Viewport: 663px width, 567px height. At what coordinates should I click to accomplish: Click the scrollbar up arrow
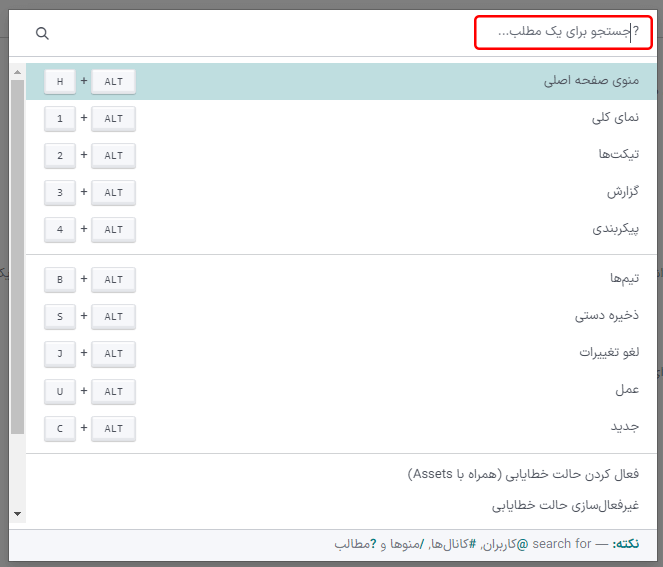tap(17, 71)
